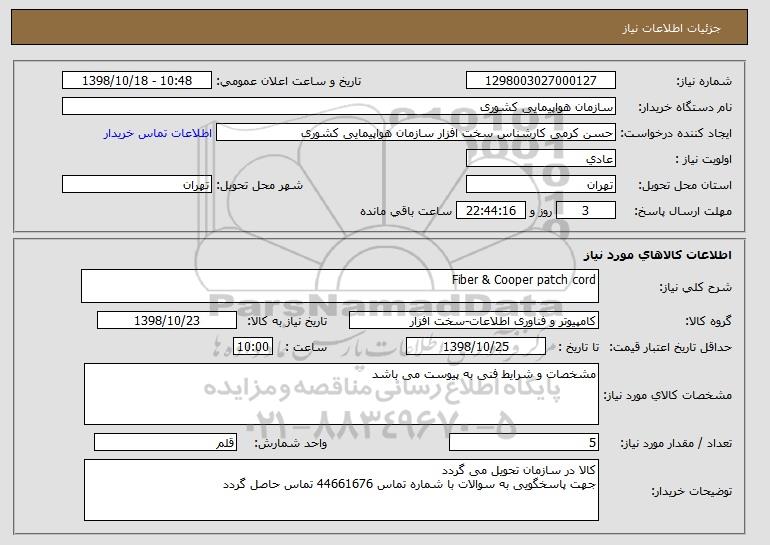Viewport: 770px width, 545px height.
Task: Click the goods group field کامپیوتر و فناوری اطلاعات
Action: pyautogui.click(x=474, y=321)
